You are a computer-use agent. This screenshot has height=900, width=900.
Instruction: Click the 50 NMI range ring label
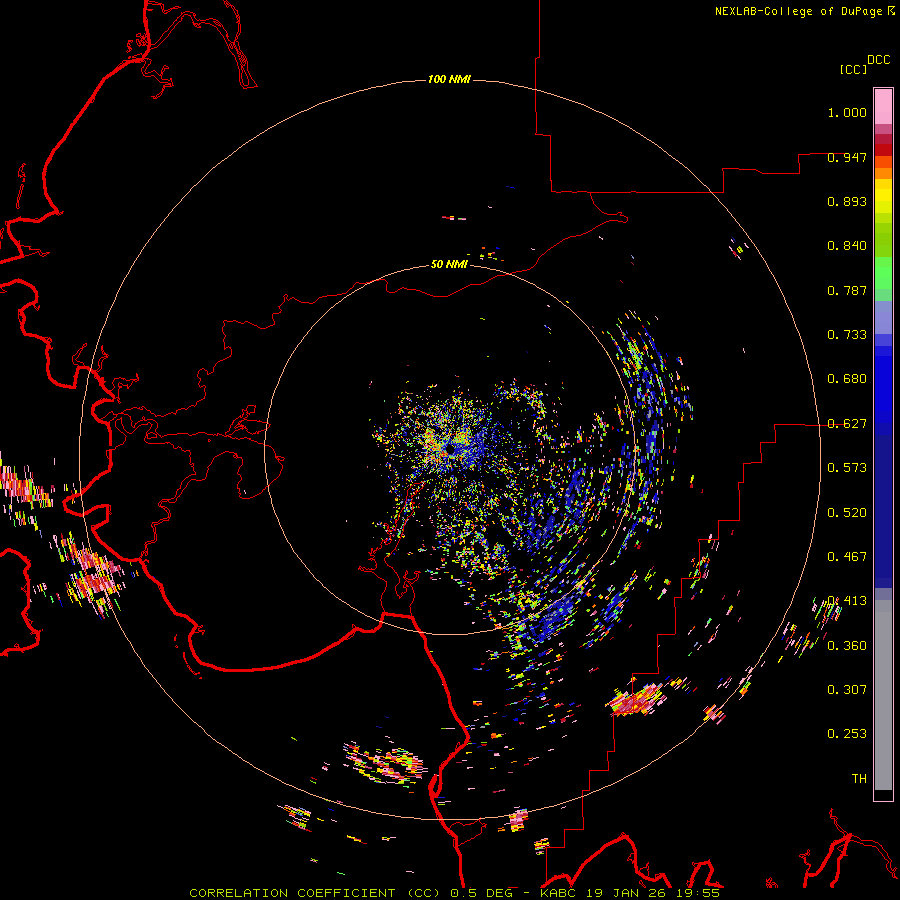click(x=449, y=264)
